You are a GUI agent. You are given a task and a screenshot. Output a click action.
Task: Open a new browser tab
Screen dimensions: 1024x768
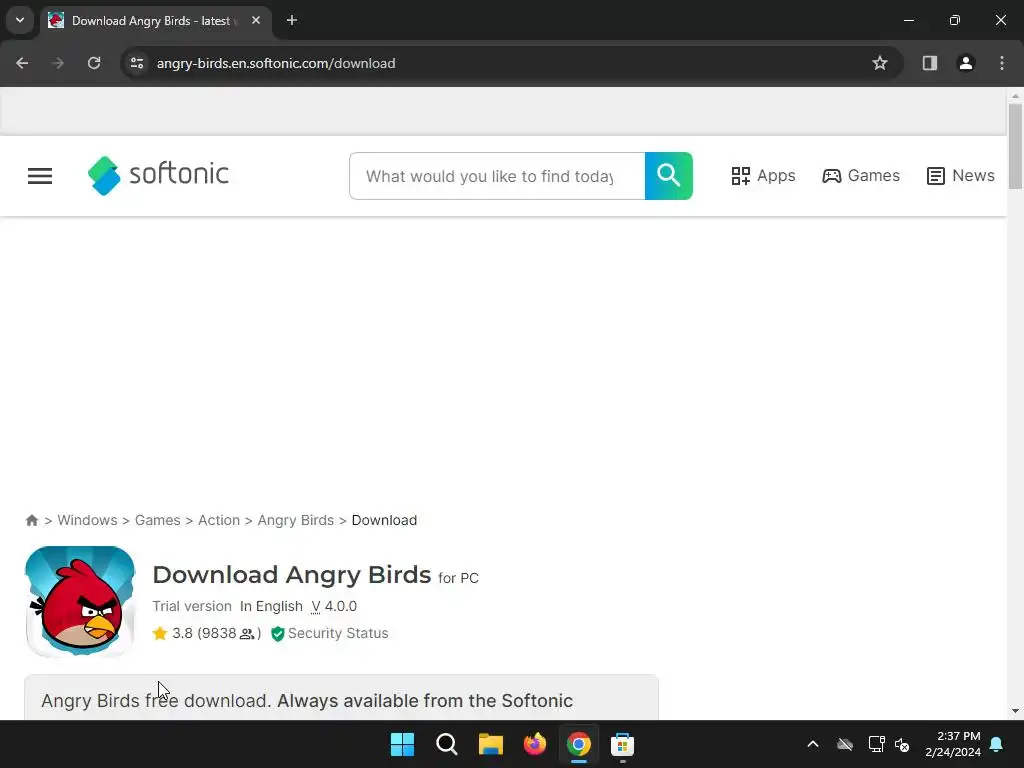point(292,20)
